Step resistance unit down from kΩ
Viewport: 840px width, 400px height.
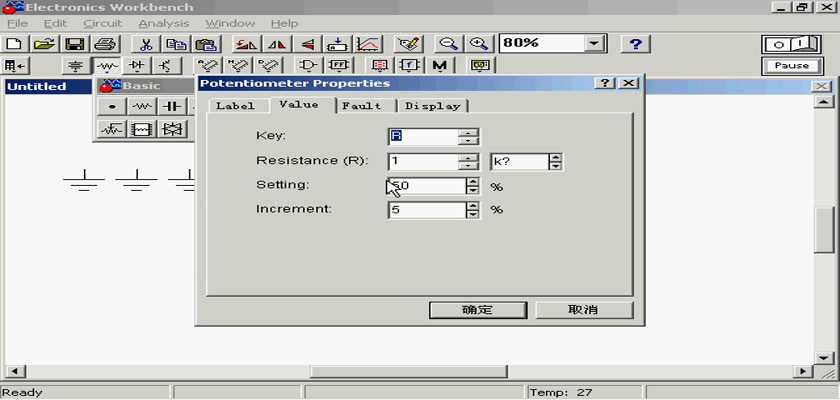pos(556,166)
